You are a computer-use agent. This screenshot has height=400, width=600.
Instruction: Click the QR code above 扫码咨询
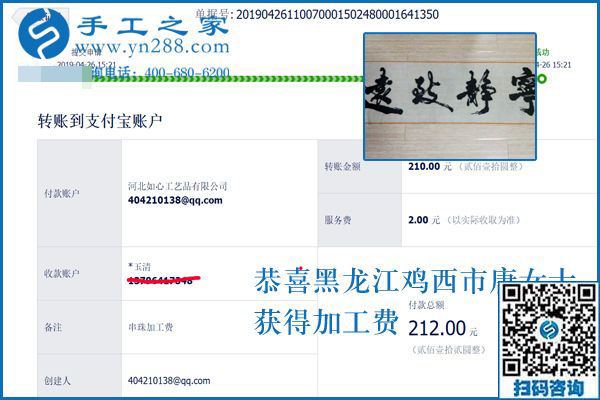coord(549,330)
